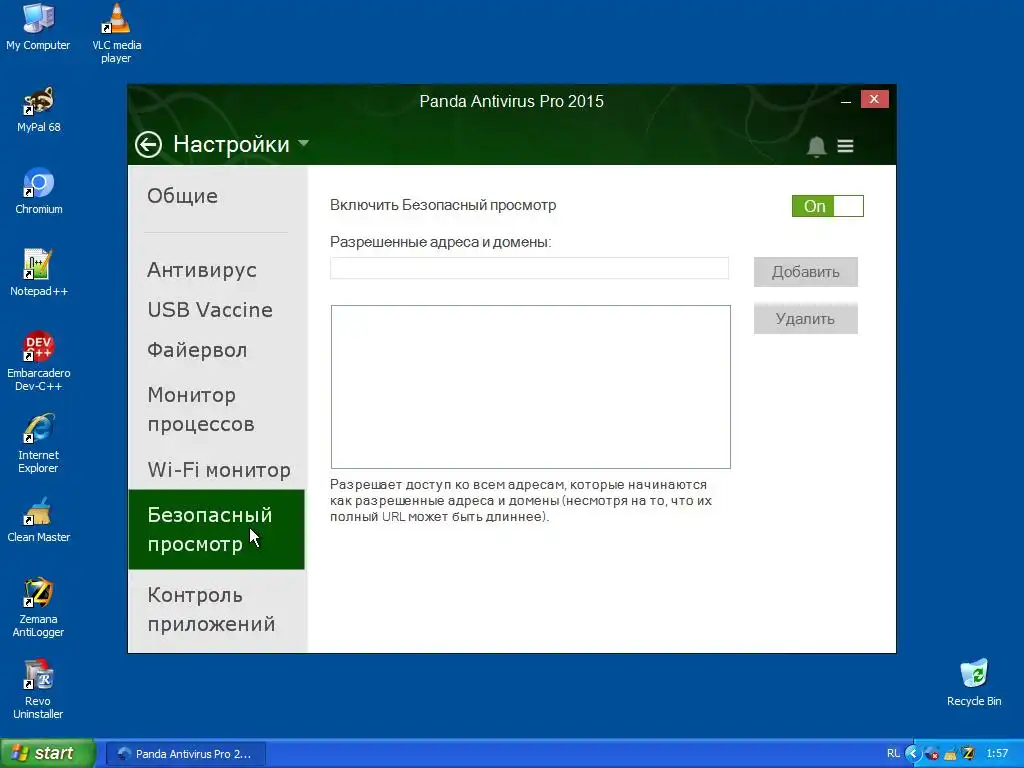
Task: Minimize the Panda Antivirus window
Action: 846,100
